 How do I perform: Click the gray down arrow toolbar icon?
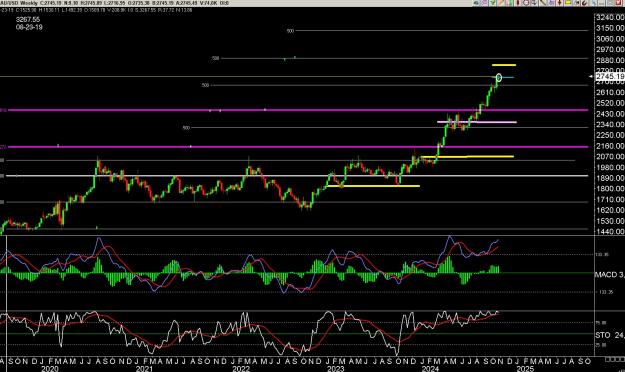pos(534,2)
